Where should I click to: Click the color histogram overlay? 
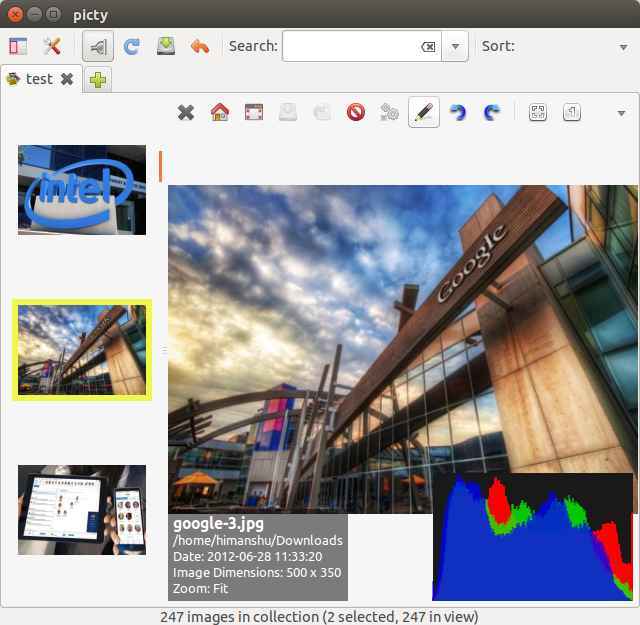coord(532,536)
